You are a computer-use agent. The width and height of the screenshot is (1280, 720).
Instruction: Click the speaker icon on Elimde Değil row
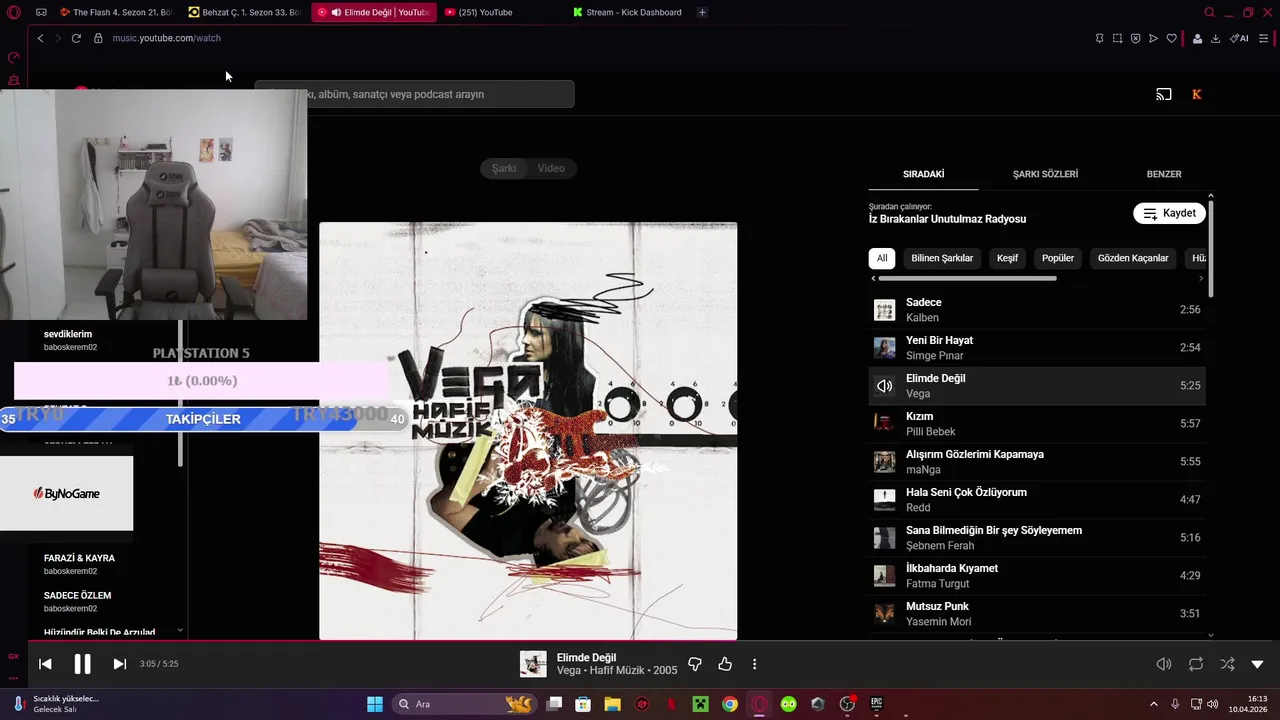[884, 386]
